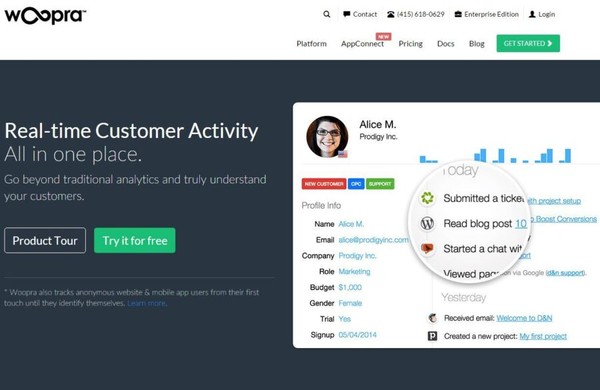Viewport: 600px width, 390px height.
Task: Click the WordPress icon beside Read blog post
Action: click(x=427, y=223)
